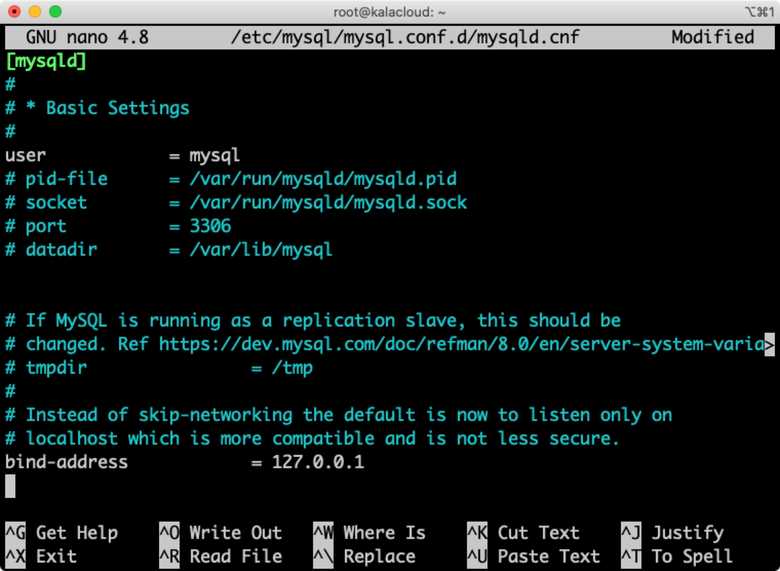The height and width of the screenshot is (571, 780).
Task: Click the ^T To Spell shortcut
Action: coord(677,556)
